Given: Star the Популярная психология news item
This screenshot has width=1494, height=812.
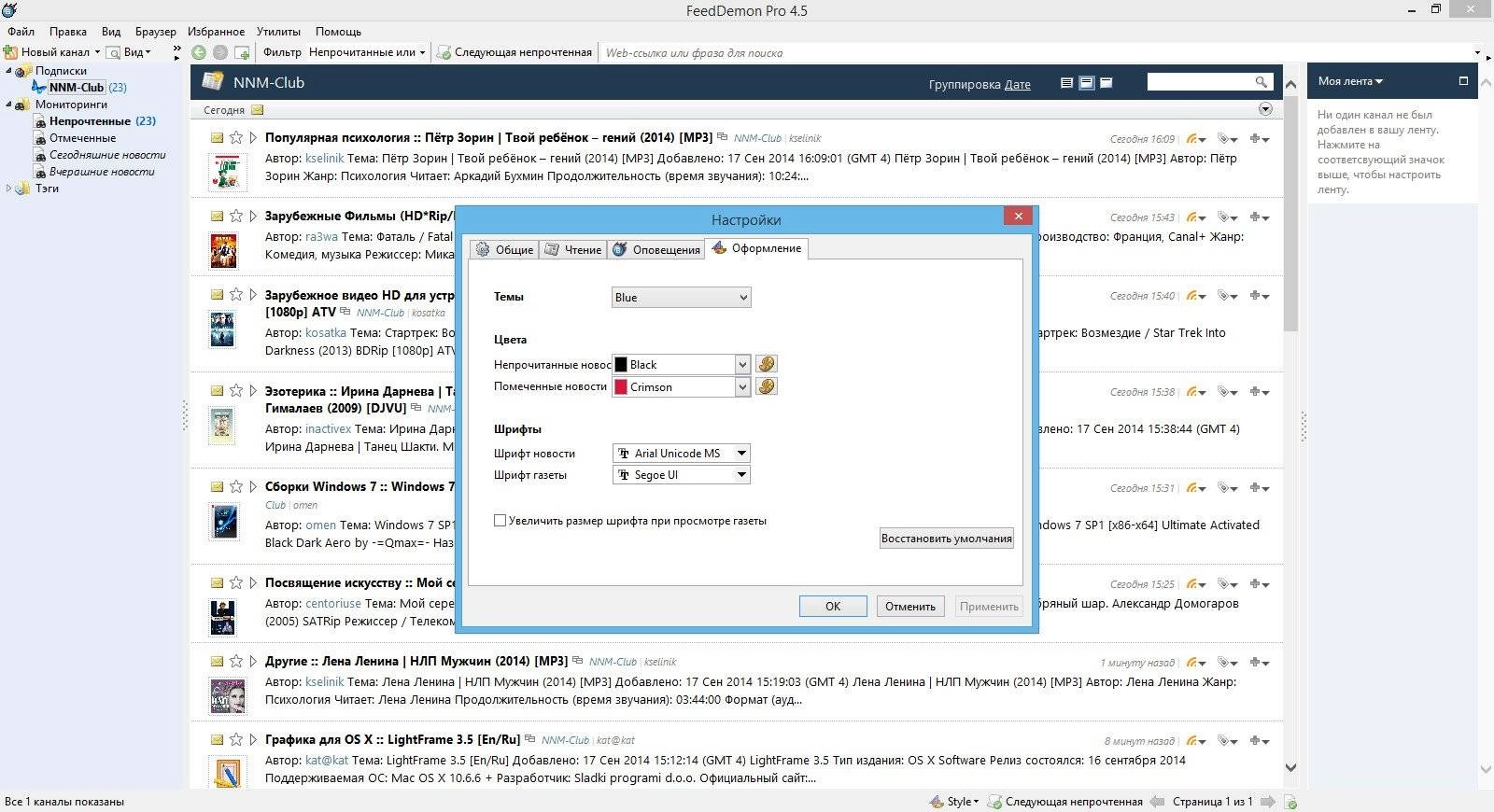Looking at the screenshot, I should [236, 137].
